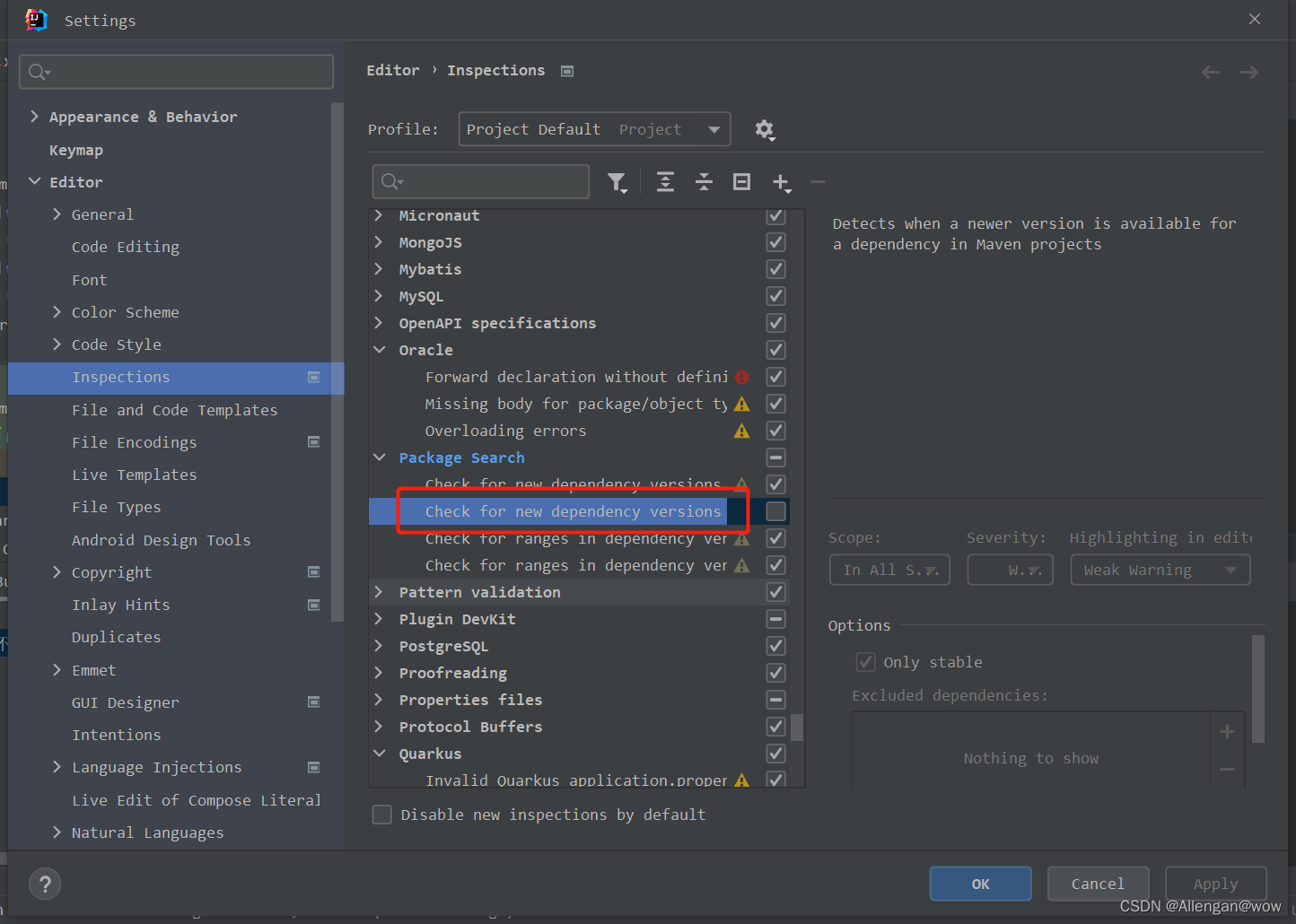Click the project icon on Language Injections row
This screenshot has width=1296, height=924.
click(x=314, y=767)
